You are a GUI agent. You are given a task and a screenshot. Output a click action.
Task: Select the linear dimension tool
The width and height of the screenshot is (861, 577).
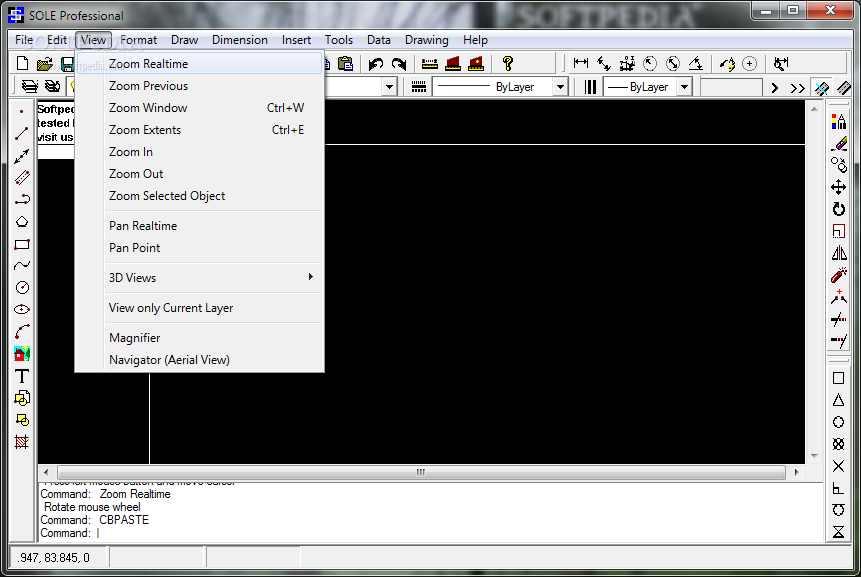coord(580,64)
